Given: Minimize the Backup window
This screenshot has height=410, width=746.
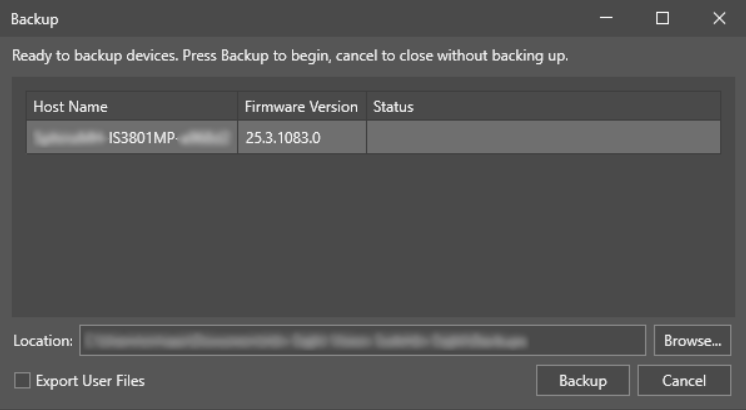Looking at the screenshot, I should coord(605,19).
